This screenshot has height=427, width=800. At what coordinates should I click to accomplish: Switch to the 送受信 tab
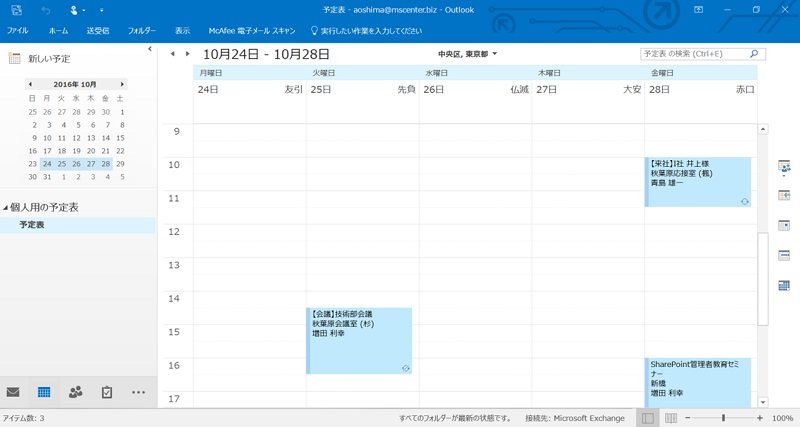[x=97, y=31]
